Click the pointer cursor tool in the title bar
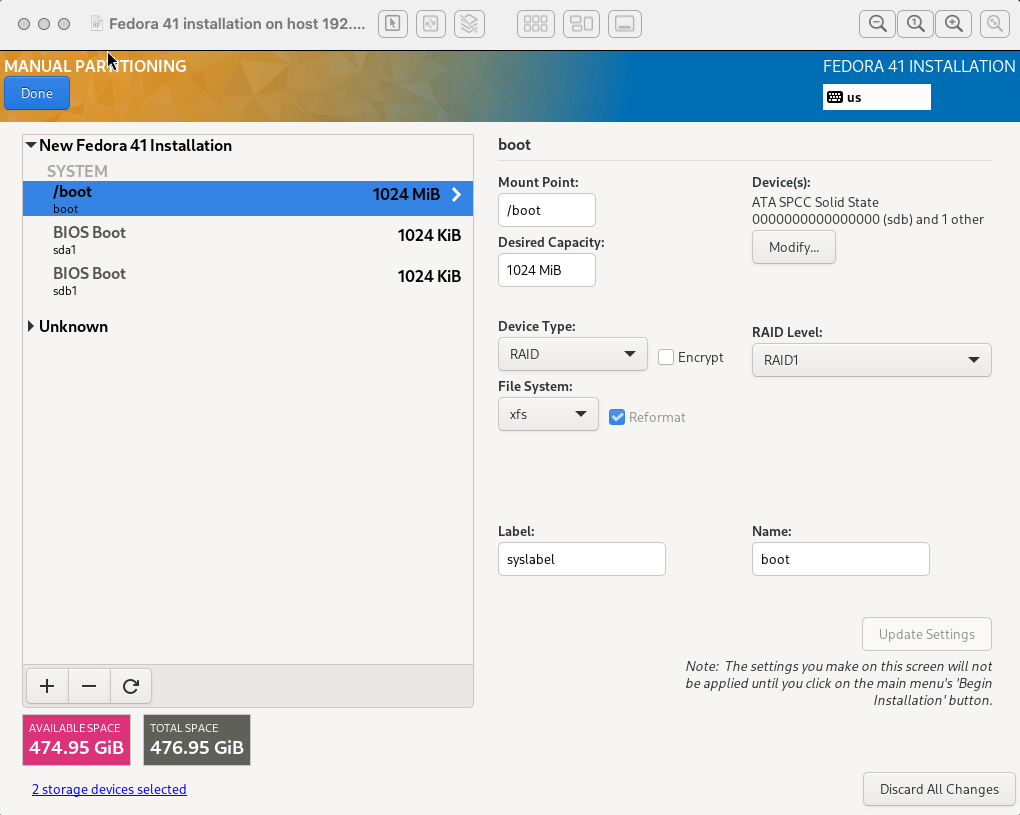Screen dimensions: 1020x815 [392, 24]
